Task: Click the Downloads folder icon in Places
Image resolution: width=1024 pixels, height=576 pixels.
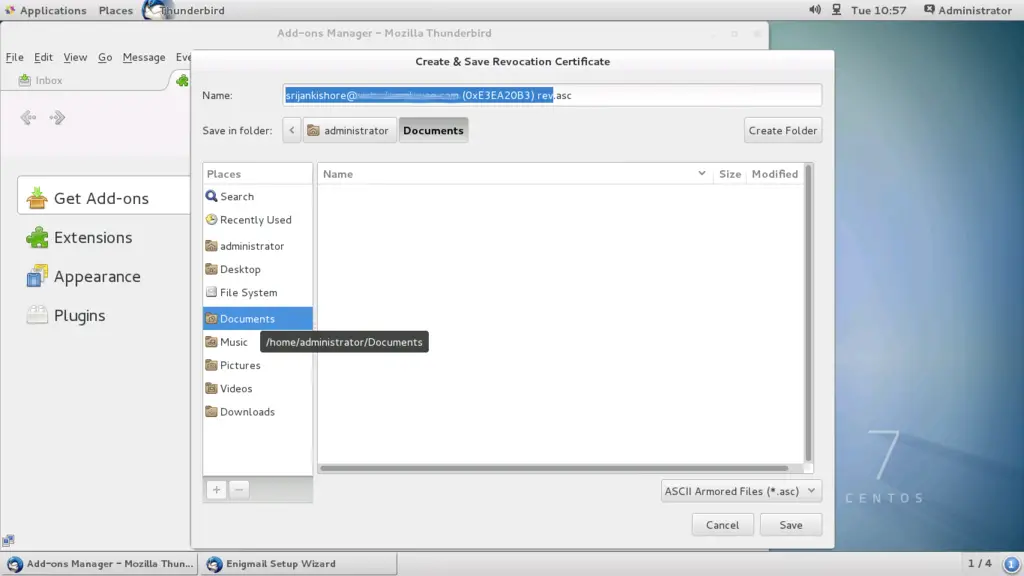Action: [211, 411]
